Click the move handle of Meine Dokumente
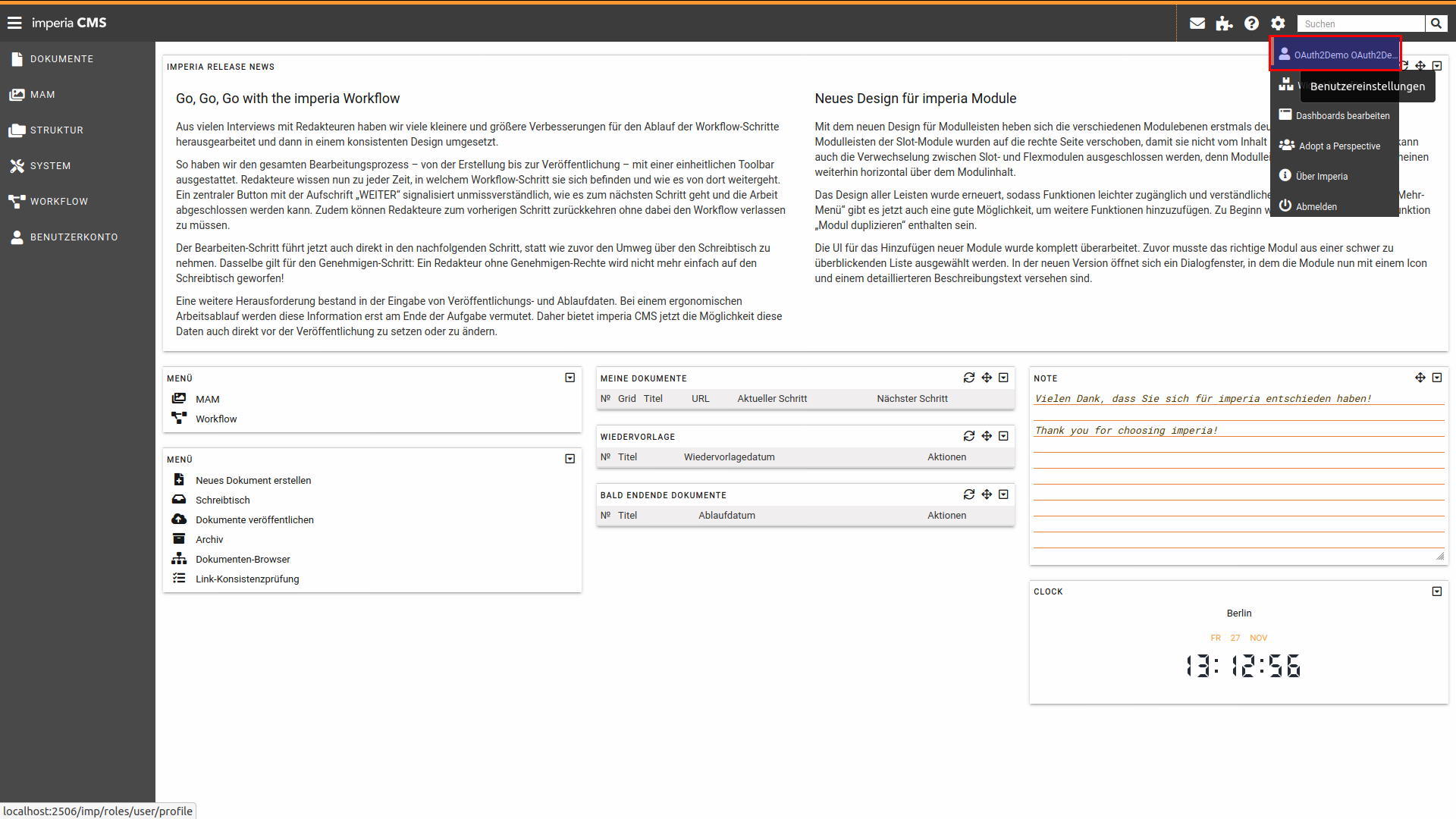Image resolution: width=1456 pixels, height=819 pixels. 987,378
